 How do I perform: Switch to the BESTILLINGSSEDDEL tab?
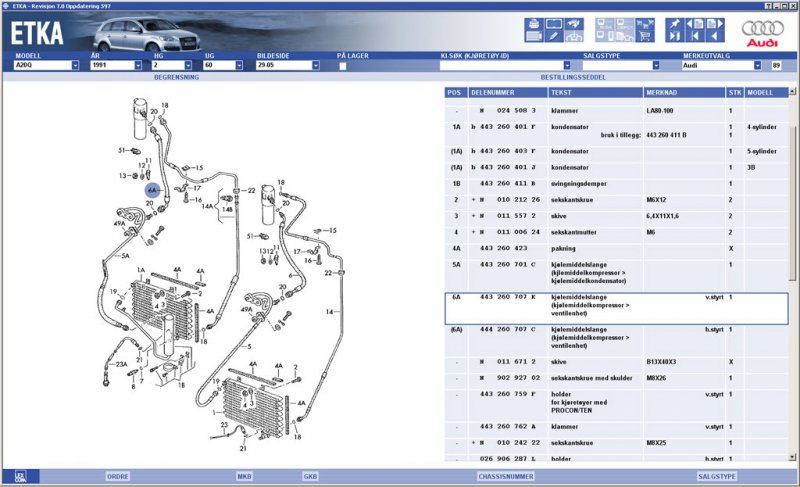(573, 76)
